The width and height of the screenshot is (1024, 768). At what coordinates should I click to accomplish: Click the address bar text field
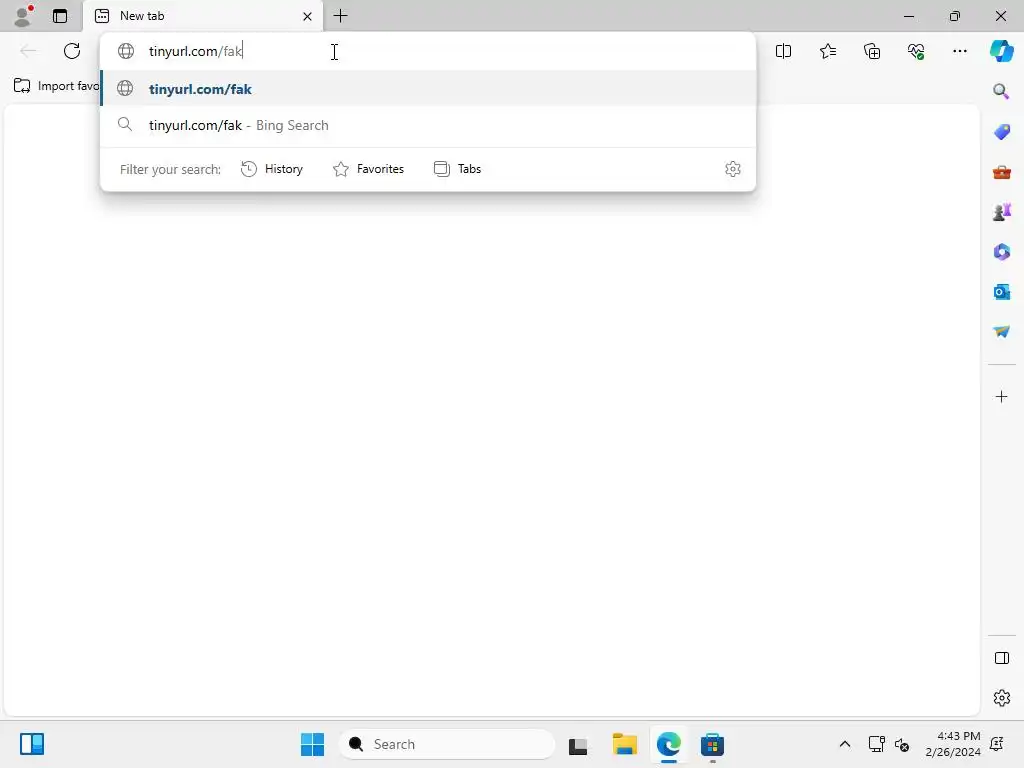pos(428,51)
